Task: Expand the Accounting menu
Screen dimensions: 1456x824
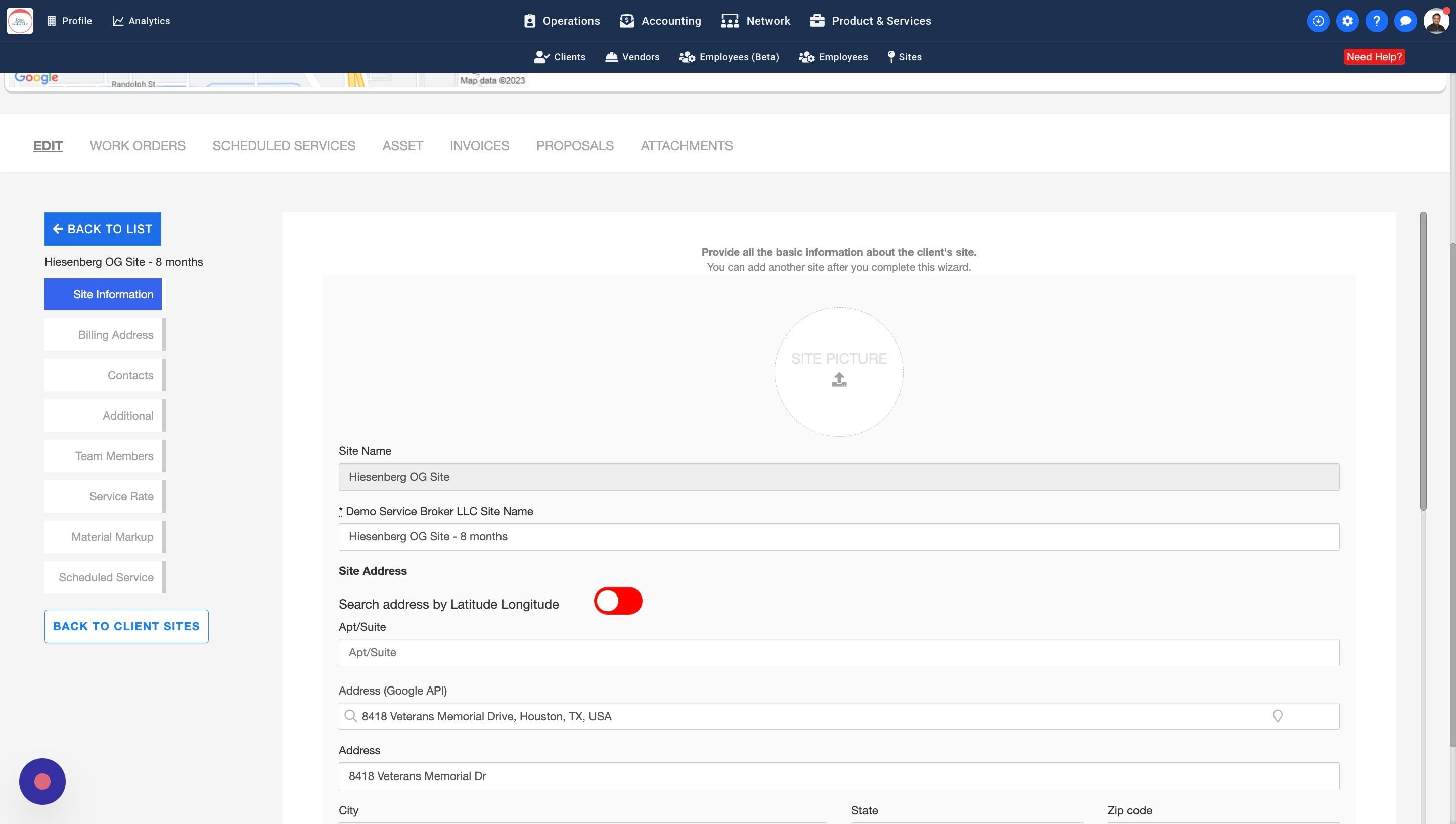Action: pos(660,21)
